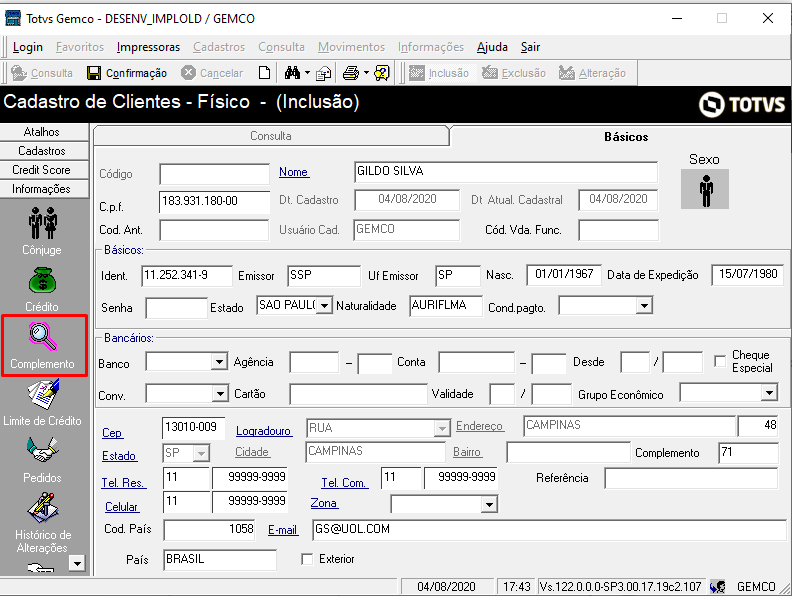Click the Confirmação save icon

coord(94,73)
